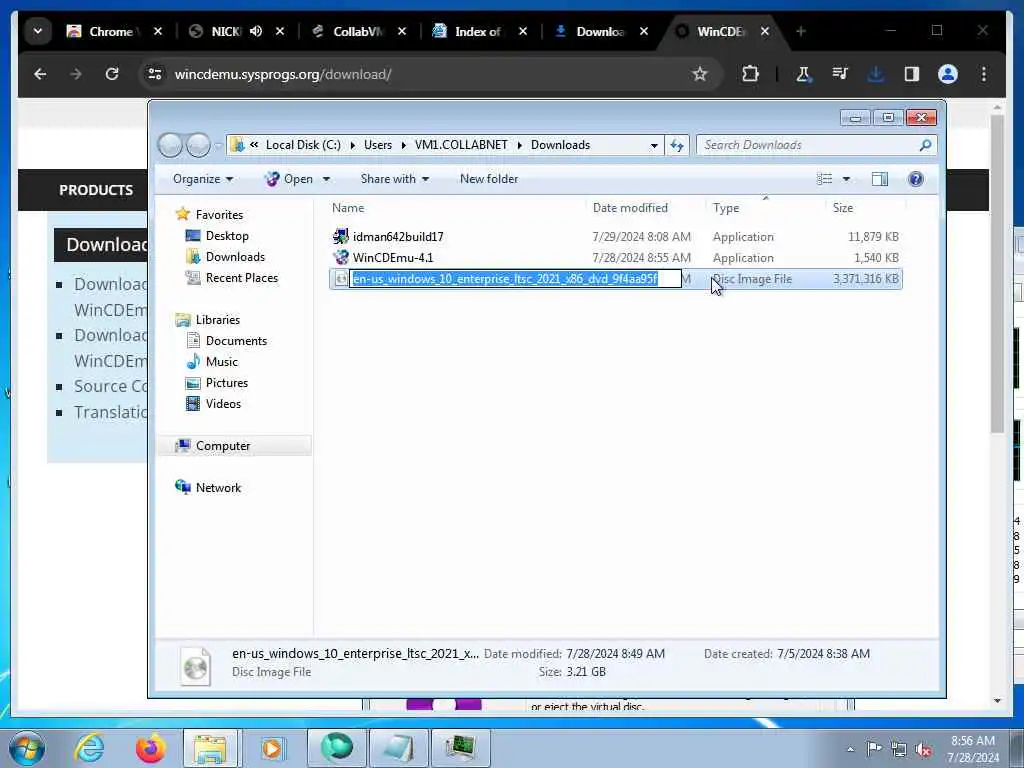This screenshot has height=768, width=1024.
Task: Switch to the Download tab
Action: tap(600, 31)
